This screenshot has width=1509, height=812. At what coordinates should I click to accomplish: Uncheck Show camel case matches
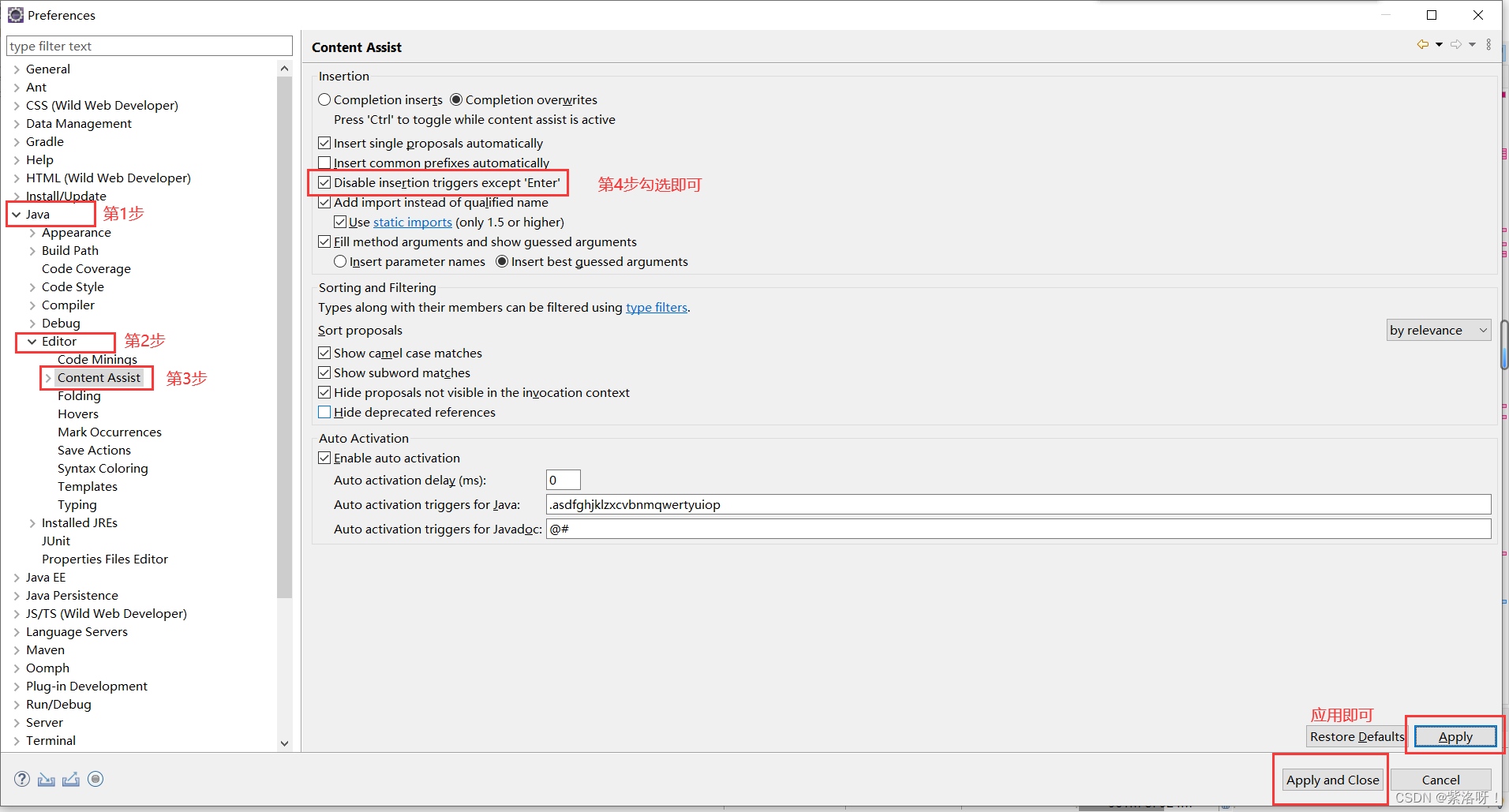click(x=324, y=352)
